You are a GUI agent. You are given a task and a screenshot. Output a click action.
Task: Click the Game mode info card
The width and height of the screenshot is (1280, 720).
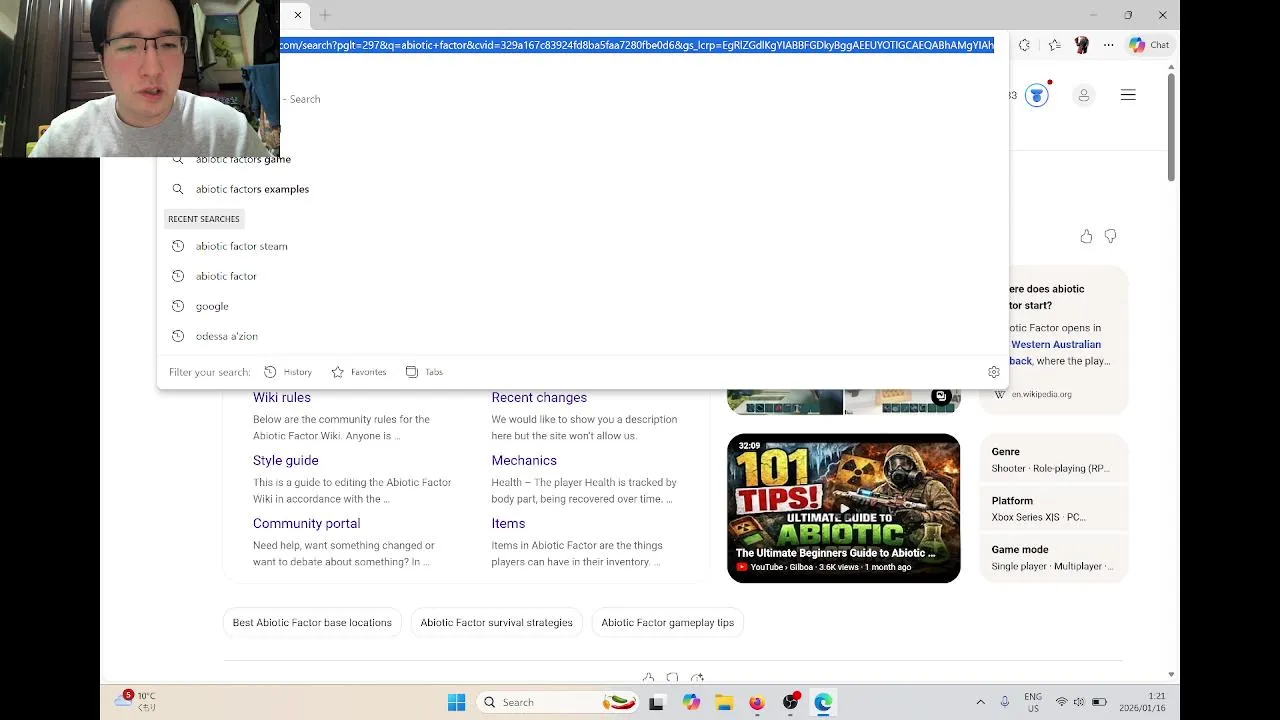(x=1054, y=558)
